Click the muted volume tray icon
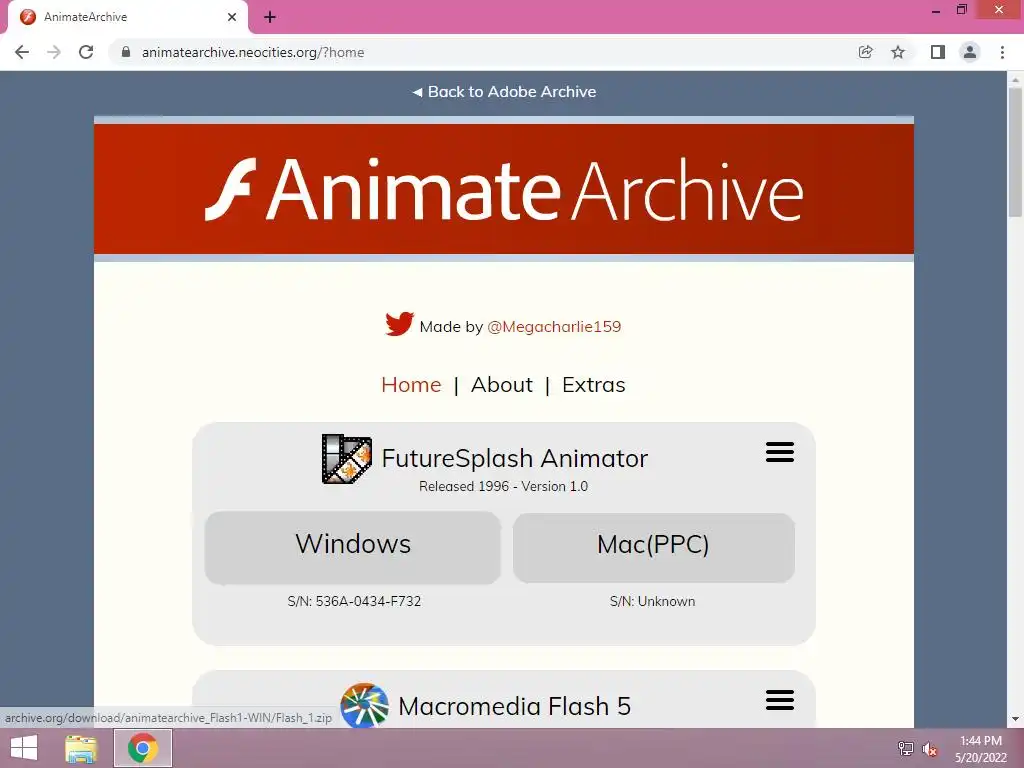This screenshot has width=1024, height=768. 930,749
